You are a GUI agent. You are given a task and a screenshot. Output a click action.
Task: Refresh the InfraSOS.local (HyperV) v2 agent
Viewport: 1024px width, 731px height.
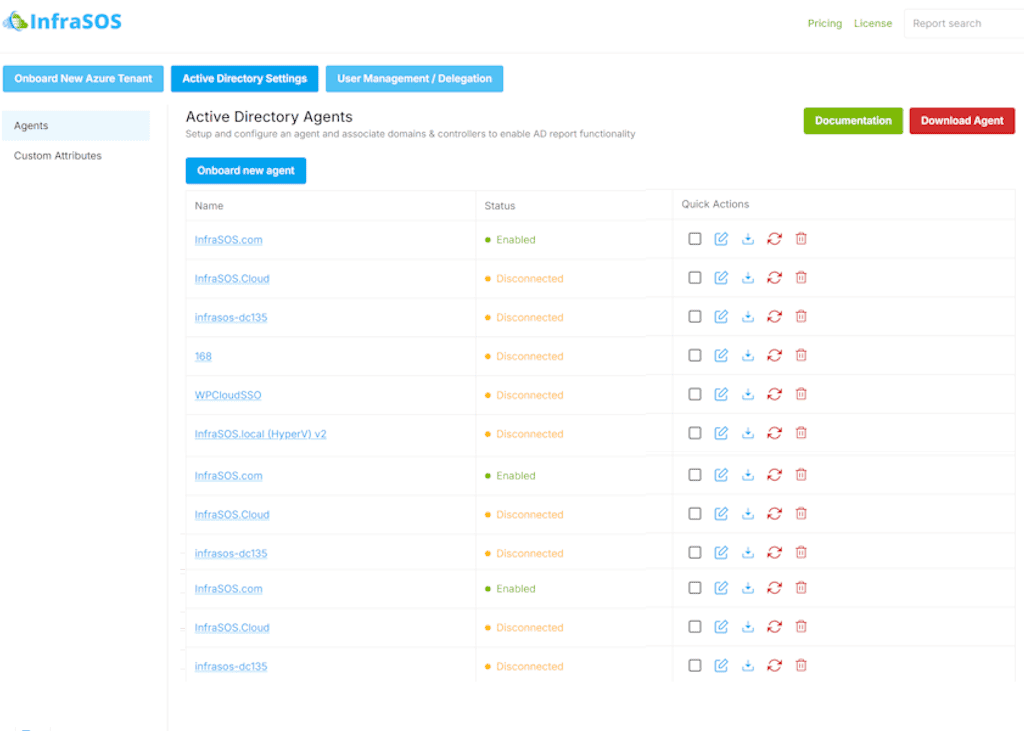774,433
